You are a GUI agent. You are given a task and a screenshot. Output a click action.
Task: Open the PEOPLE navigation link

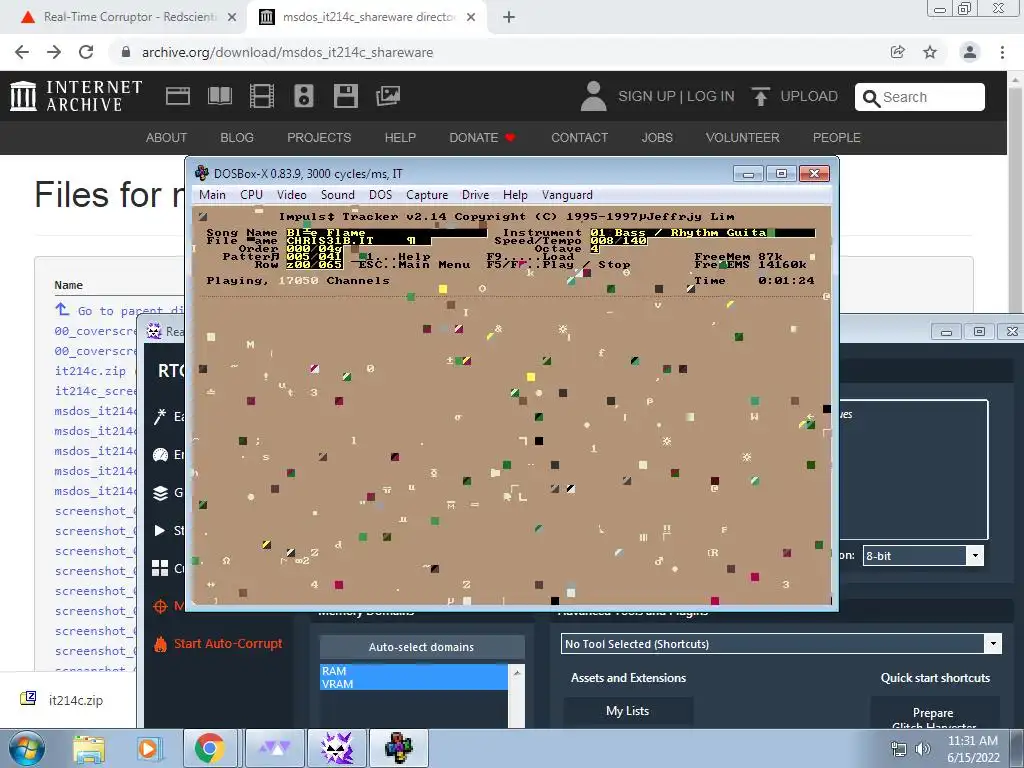[x=837, y=138]
